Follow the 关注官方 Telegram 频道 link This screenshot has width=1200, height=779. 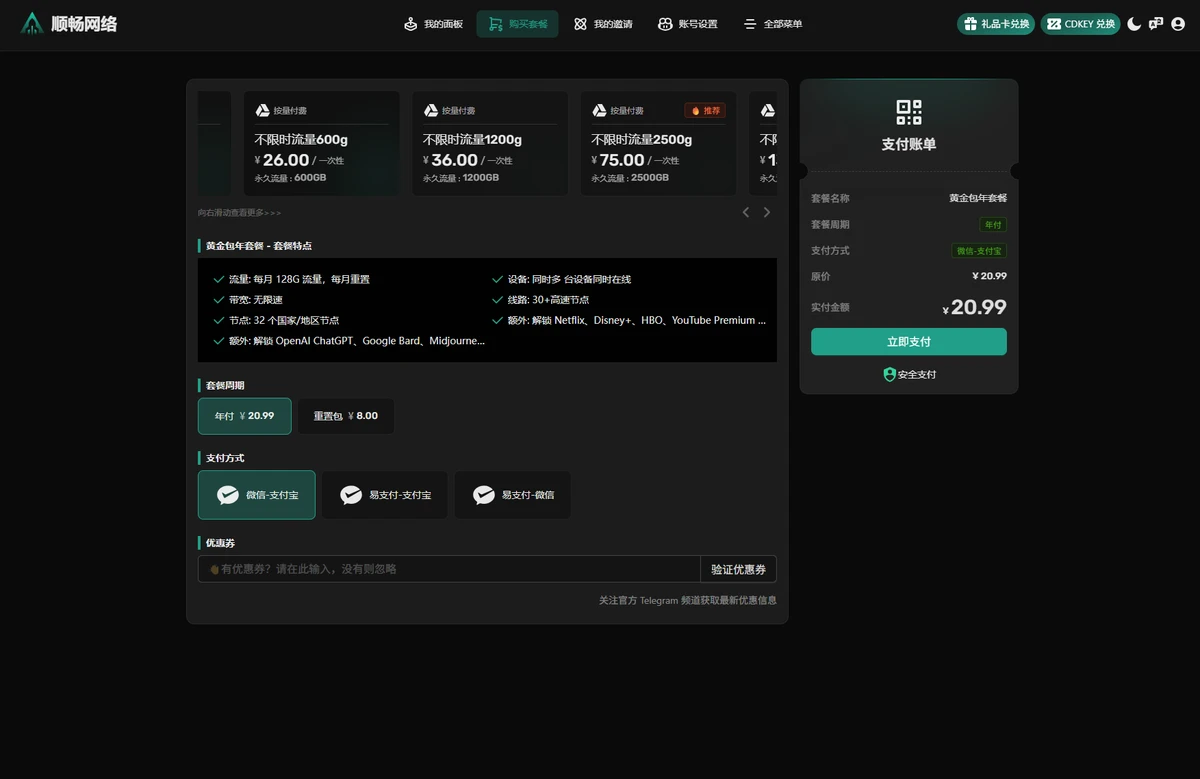[688, 600]
